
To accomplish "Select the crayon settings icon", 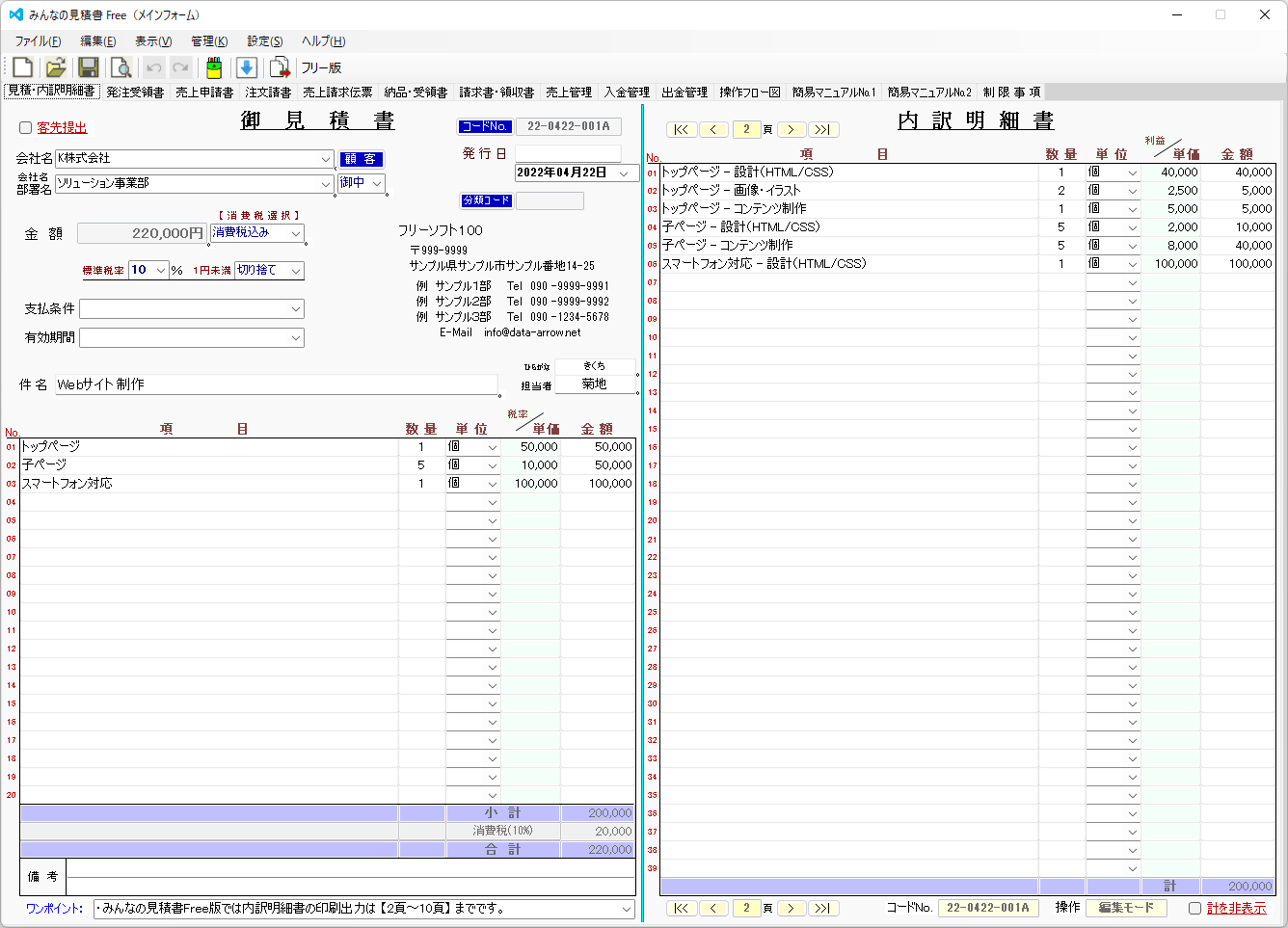I will click(x=213, y=66).
